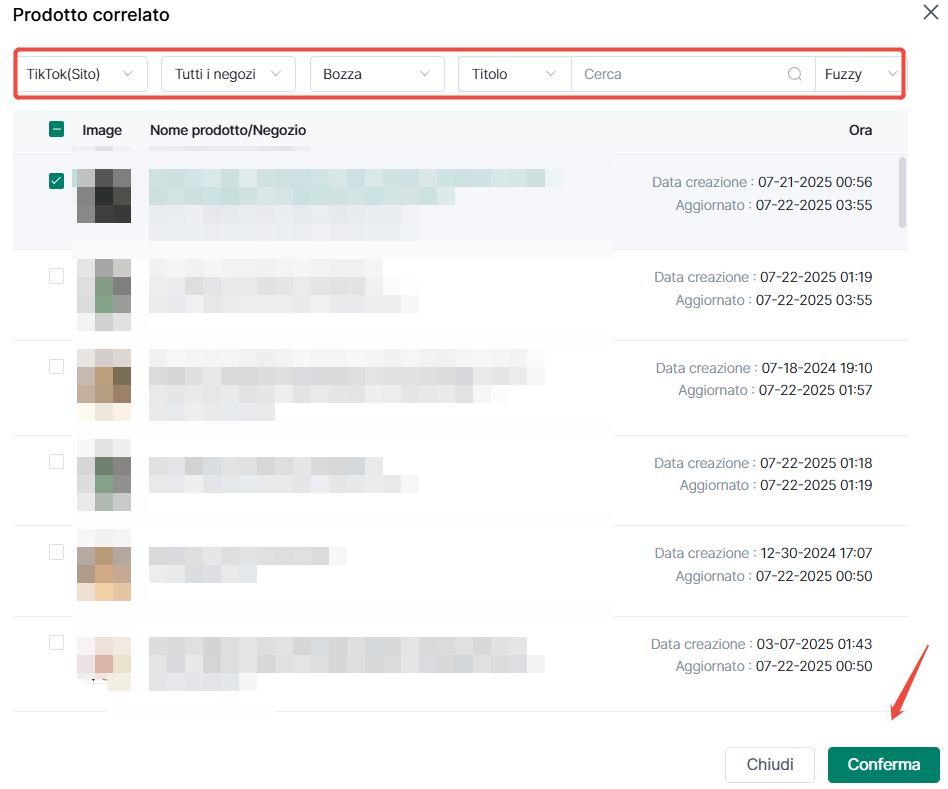Check the product created 07-22-2025 01:18
The height and width of the screenshot is (789, 948).
point(56,461)
